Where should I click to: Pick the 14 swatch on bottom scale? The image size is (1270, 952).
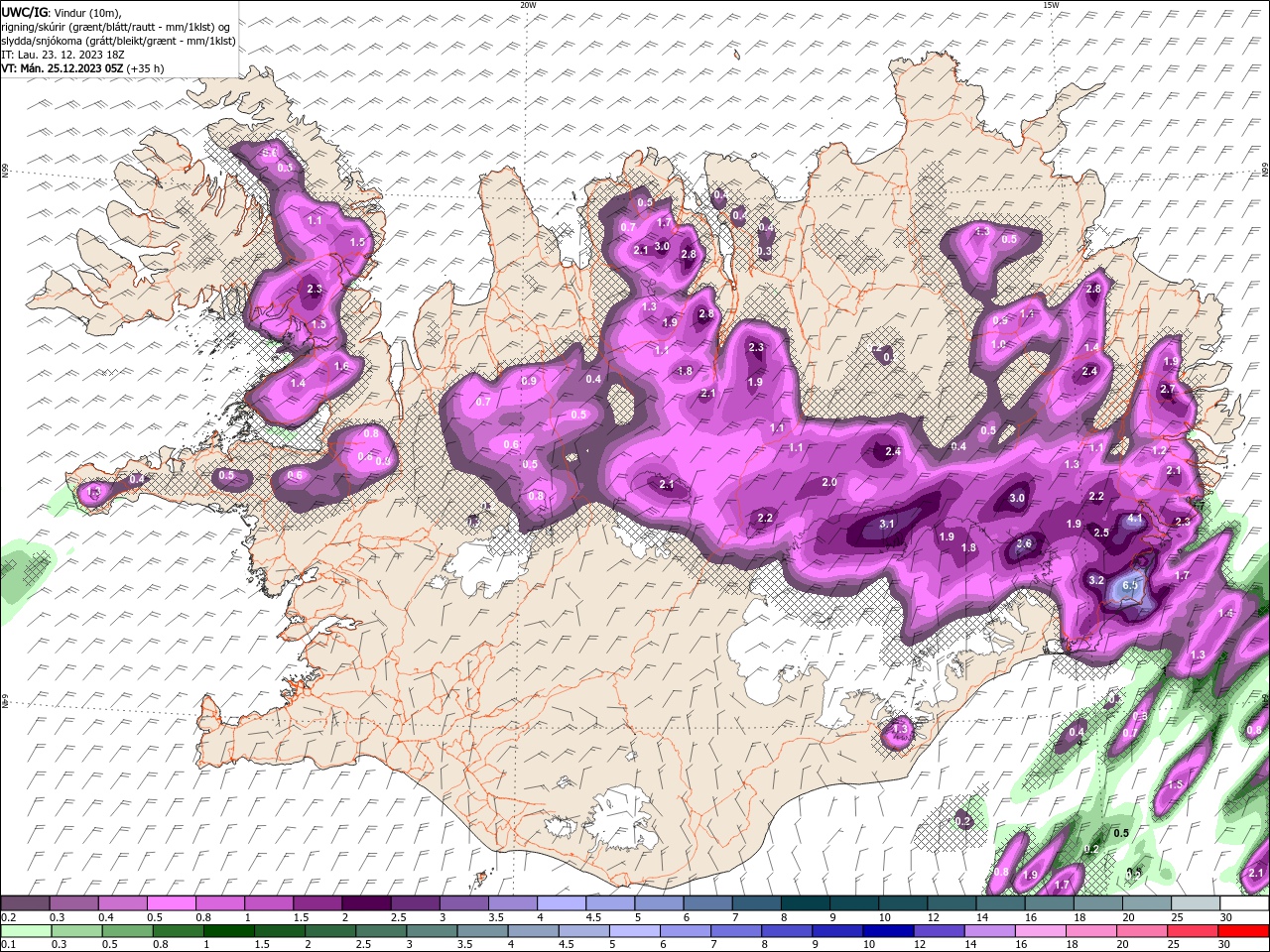(x=988, y=931)
